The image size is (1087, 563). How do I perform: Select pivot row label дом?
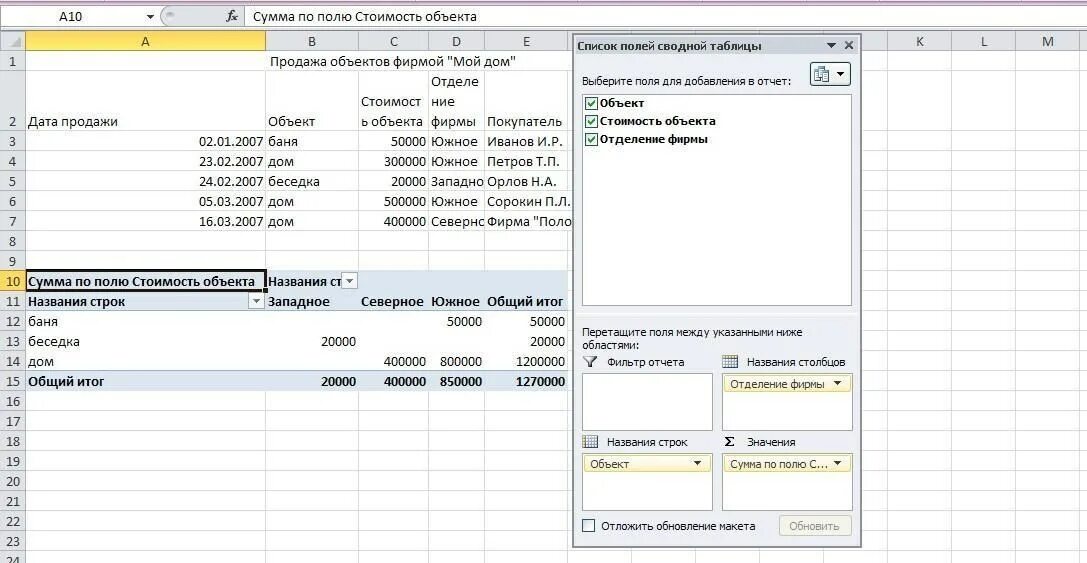pos(146,361)
